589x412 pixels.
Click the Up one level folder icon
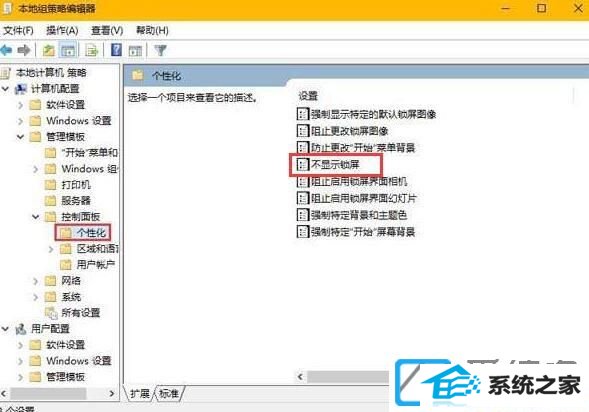click(48, 50)
